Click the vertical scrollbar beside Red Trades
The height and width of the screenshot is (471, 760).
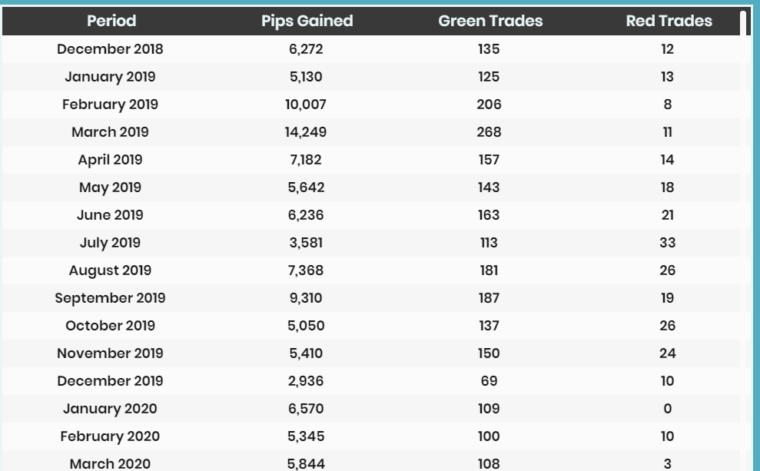(745, 23)
